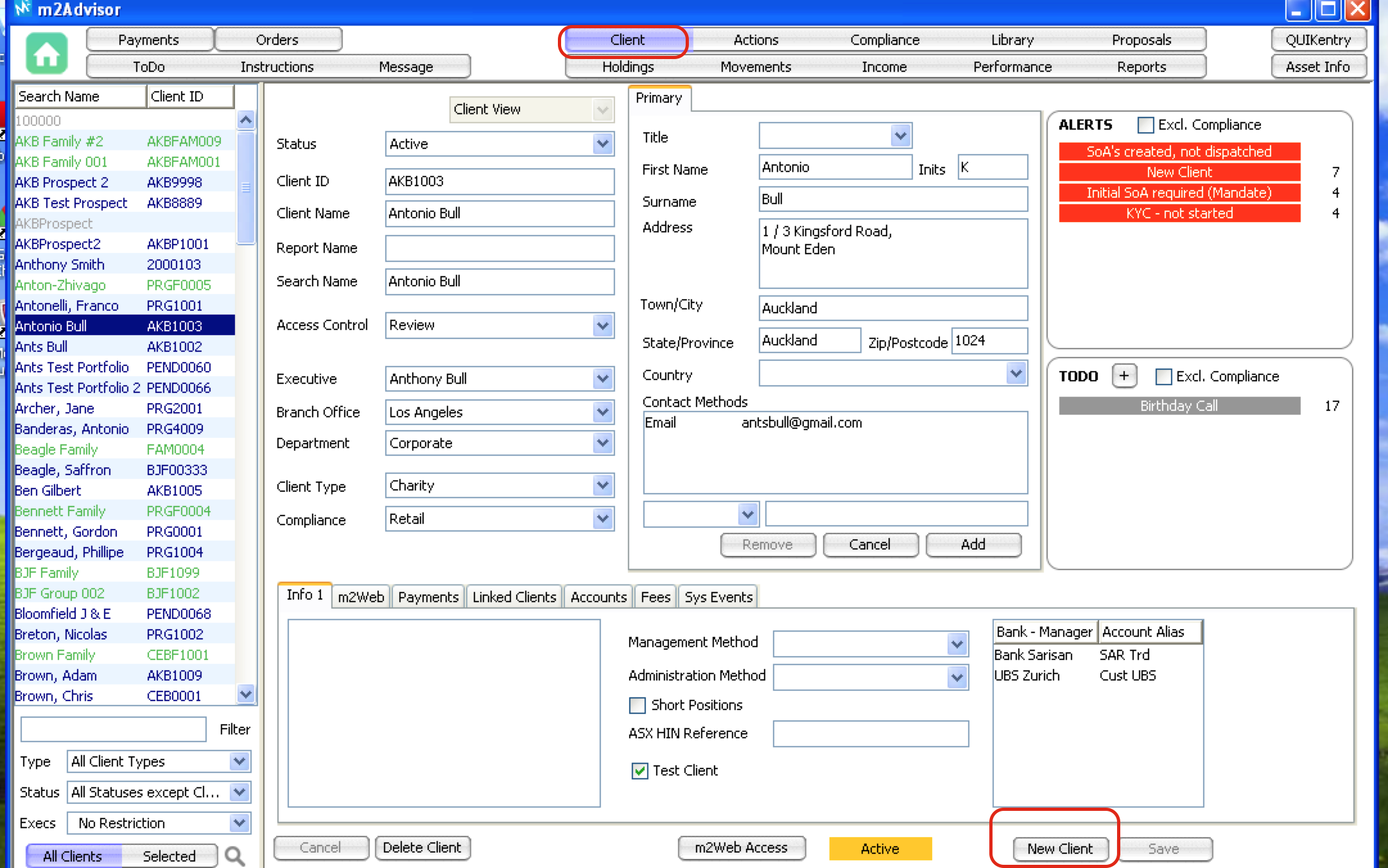
Task: Click the TODO plus add icon
Action: point(1123,376)
